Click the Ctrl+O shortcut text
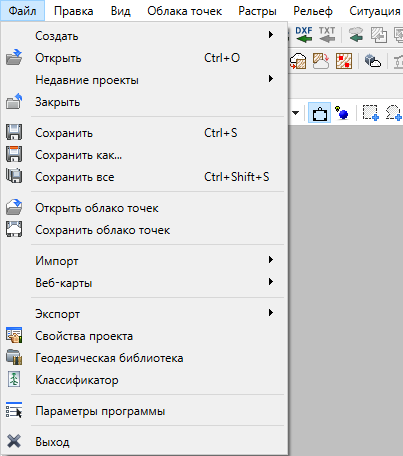This screenshot has width=403, height=456. (222, 58)
